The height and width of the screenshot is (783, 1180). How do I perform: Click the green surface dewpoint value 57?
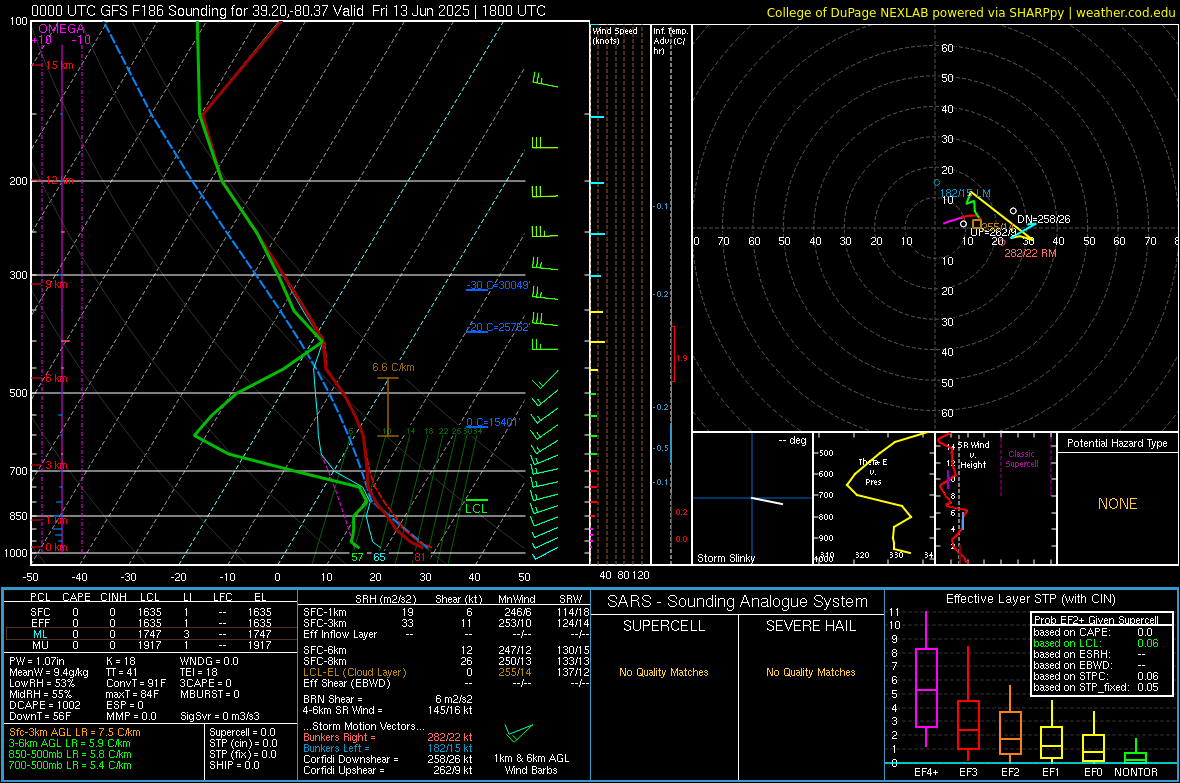(x=357, y=557)
